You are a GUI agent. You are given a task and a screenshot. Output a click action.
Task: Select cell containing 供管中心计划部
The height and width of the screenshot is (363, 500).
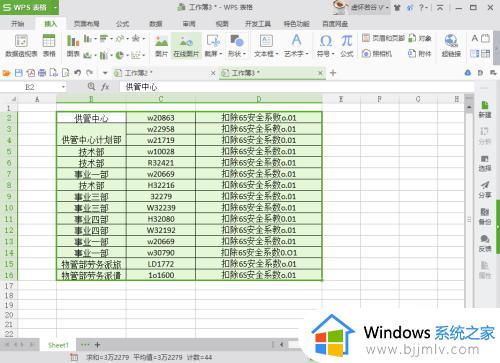pyautogui.click(x=91, y=134)
